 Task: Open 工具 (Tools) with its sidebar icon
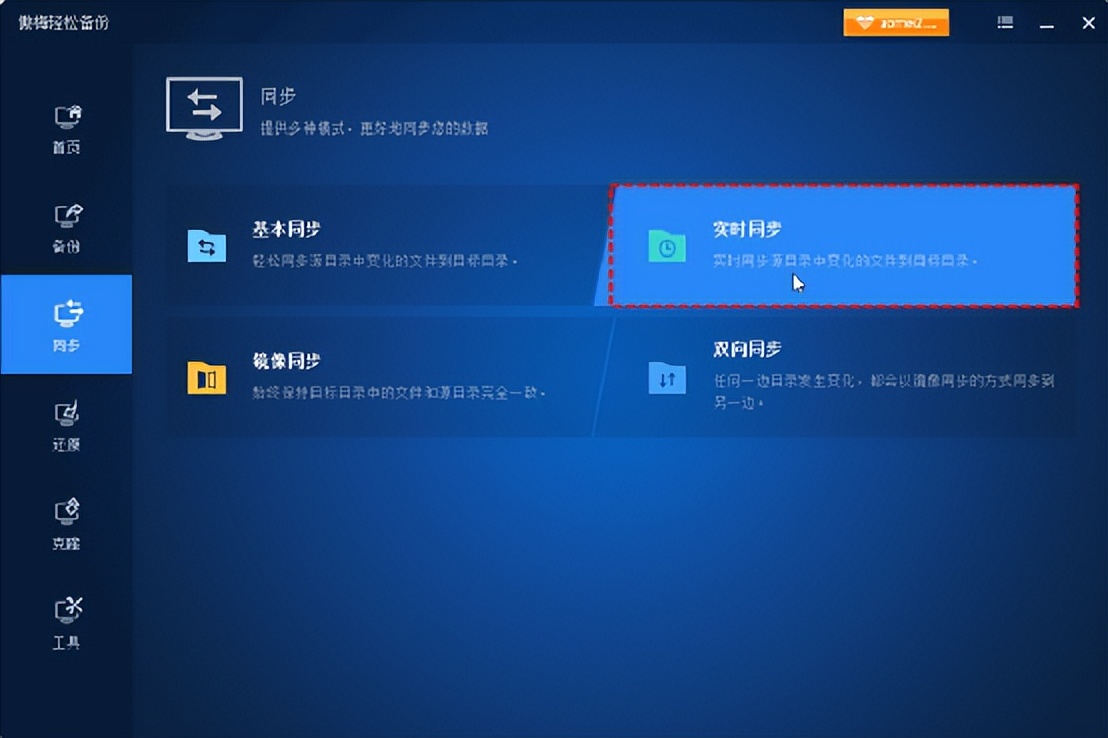click(66, 615)
